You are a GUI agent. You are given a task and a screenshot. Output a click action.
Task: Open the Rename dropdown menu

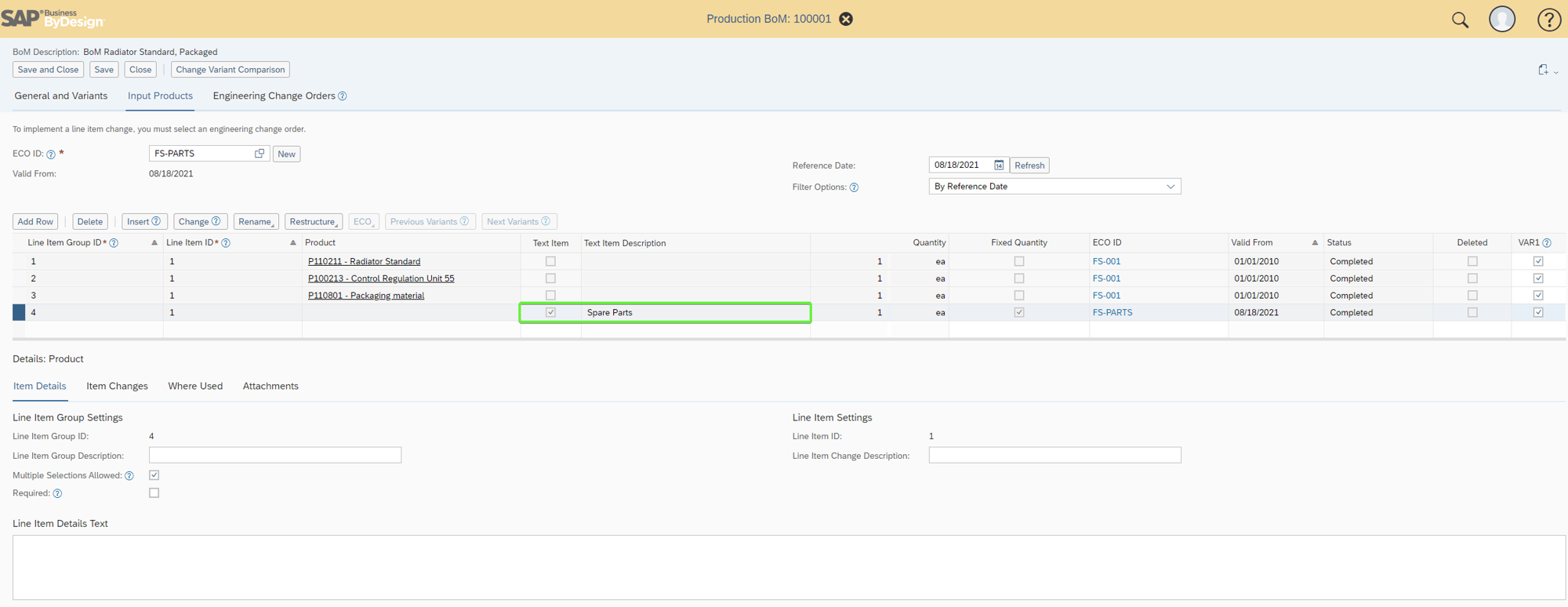[256, 222]
